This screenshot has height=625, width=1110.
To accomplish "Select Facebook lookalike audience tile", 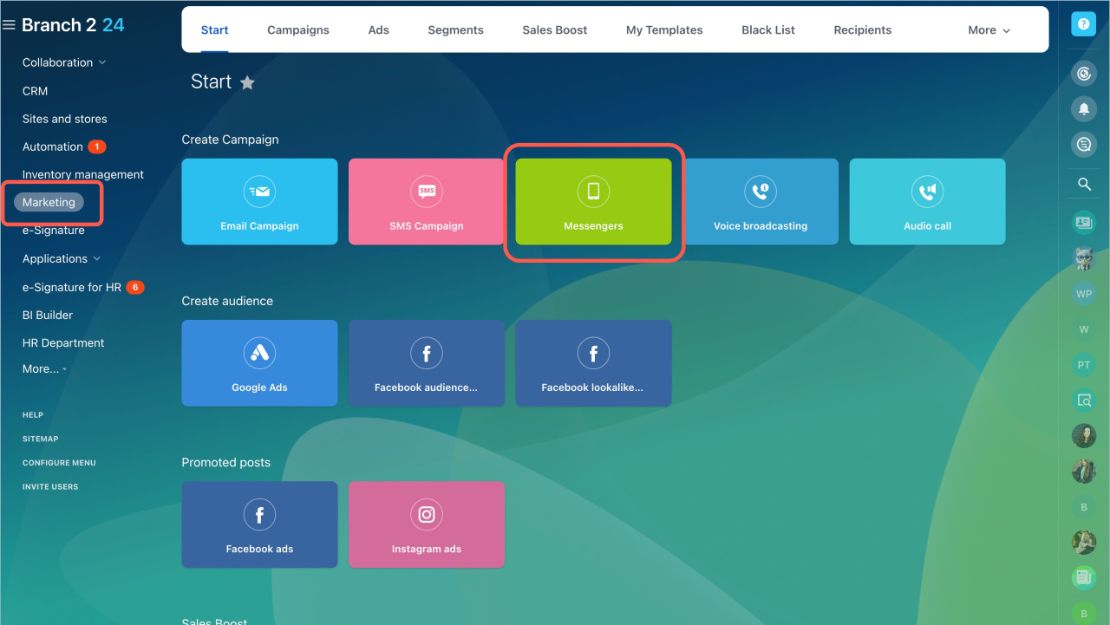I will [x=593, y=363].
